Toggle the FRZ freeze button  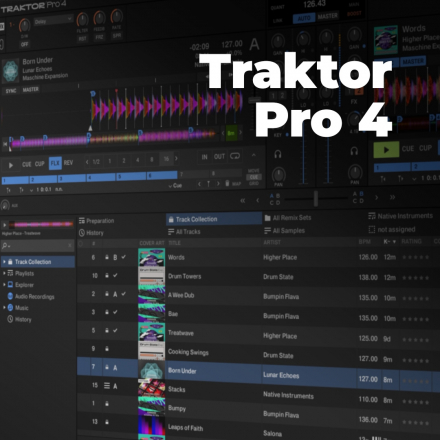(99, 37)
